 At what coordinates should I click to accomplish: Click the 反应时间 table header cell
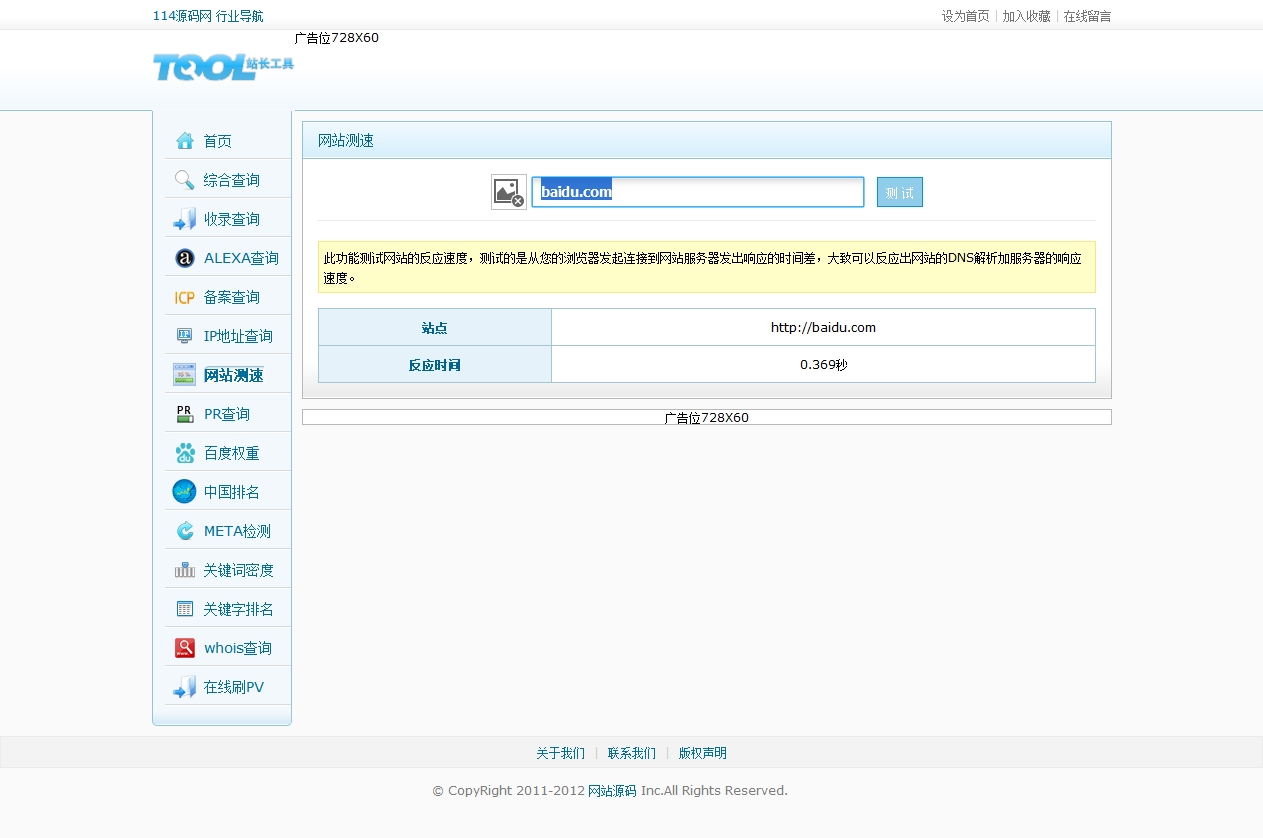click(x=435, y=364)
